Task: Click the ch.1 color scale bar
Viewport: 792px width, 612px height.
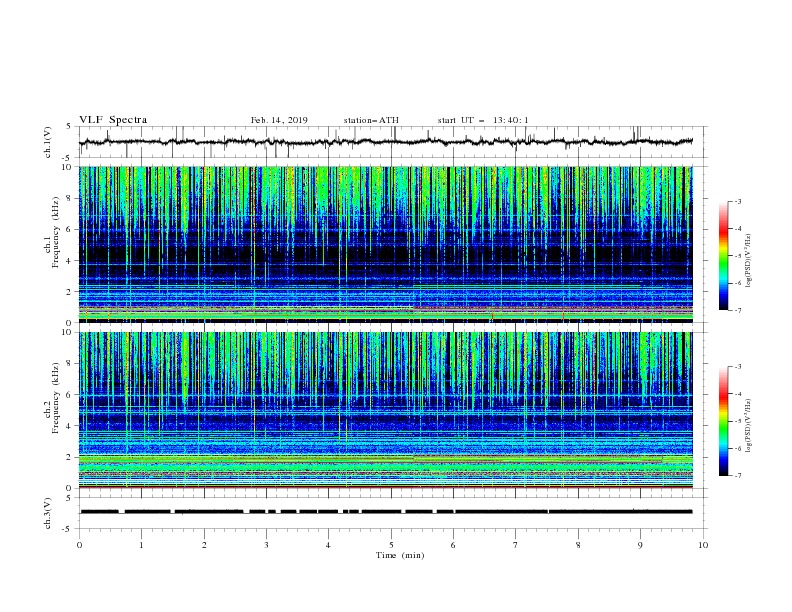Action: pyautogui.click(x=723, y=256)
